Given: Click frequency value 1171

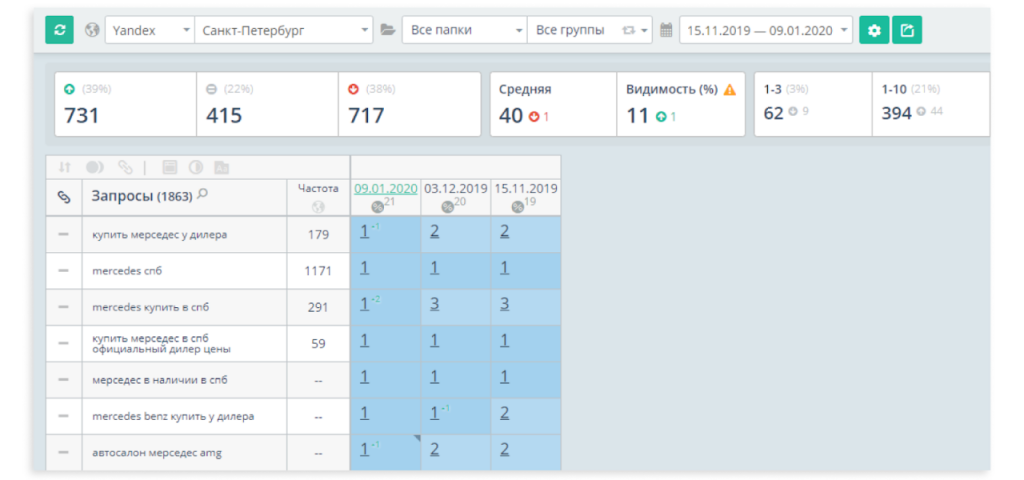Looking at the screenshot, I should coord(318,270).
